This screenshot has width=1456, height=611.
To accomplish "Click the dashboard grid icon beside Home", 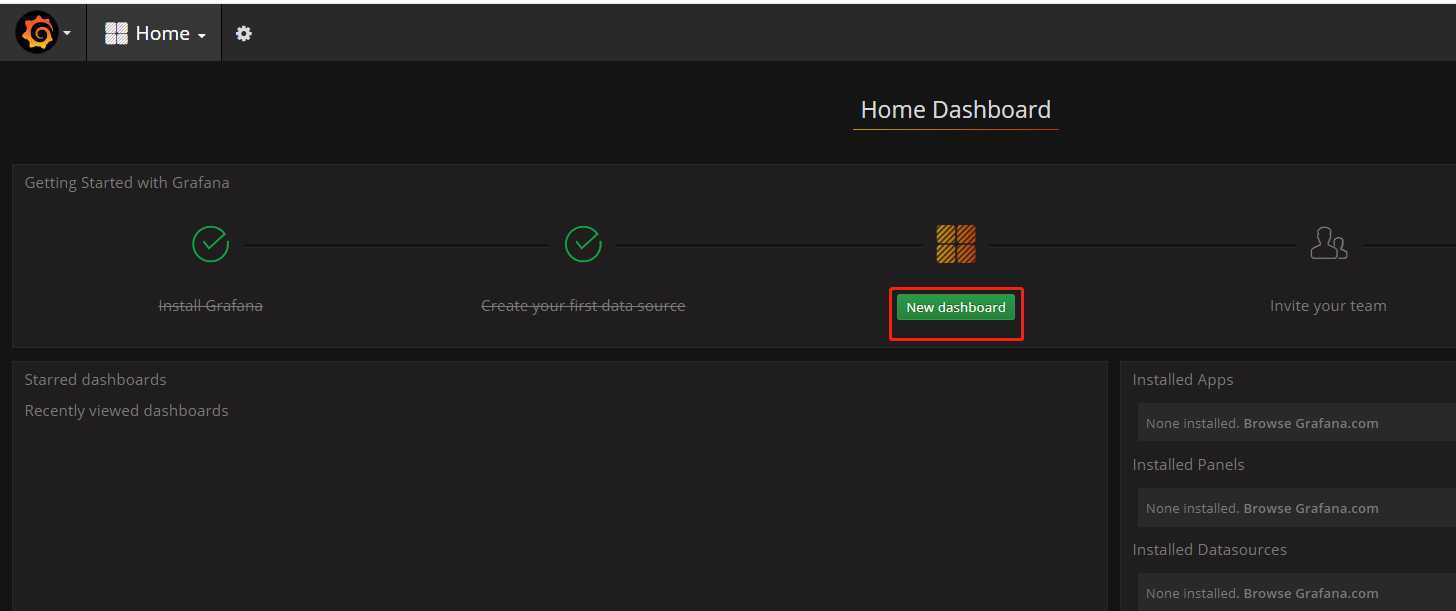I will [x=117, y=34].
